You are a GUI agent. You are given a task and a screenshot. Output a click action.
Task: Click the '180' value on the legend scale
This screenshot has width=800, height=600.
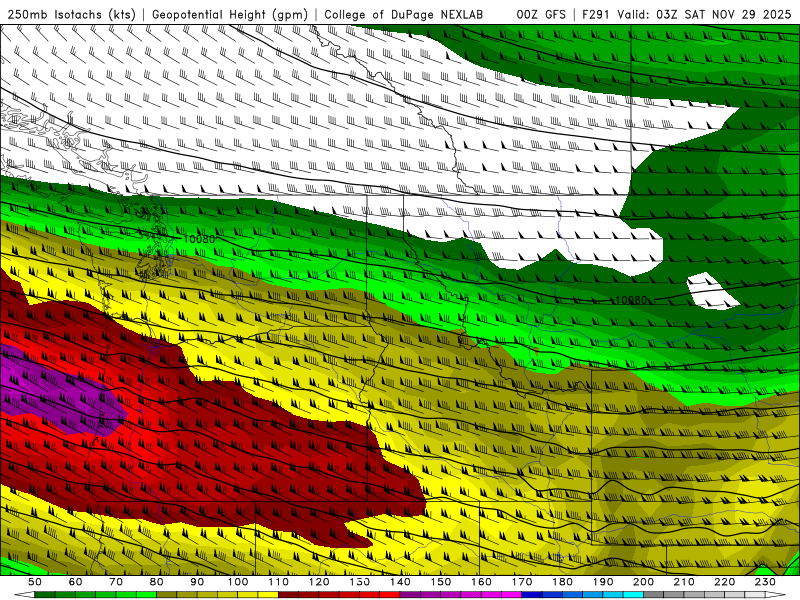click(x=562, y=582)
